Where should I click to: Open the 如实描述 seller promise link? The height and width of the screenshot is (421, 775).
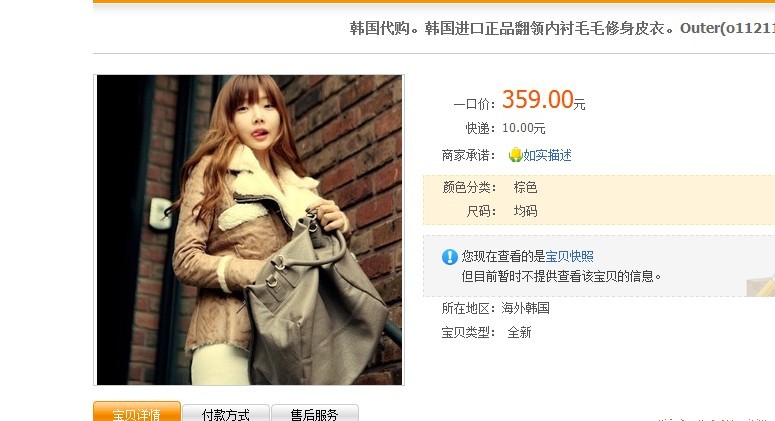[x=547, y=155]
